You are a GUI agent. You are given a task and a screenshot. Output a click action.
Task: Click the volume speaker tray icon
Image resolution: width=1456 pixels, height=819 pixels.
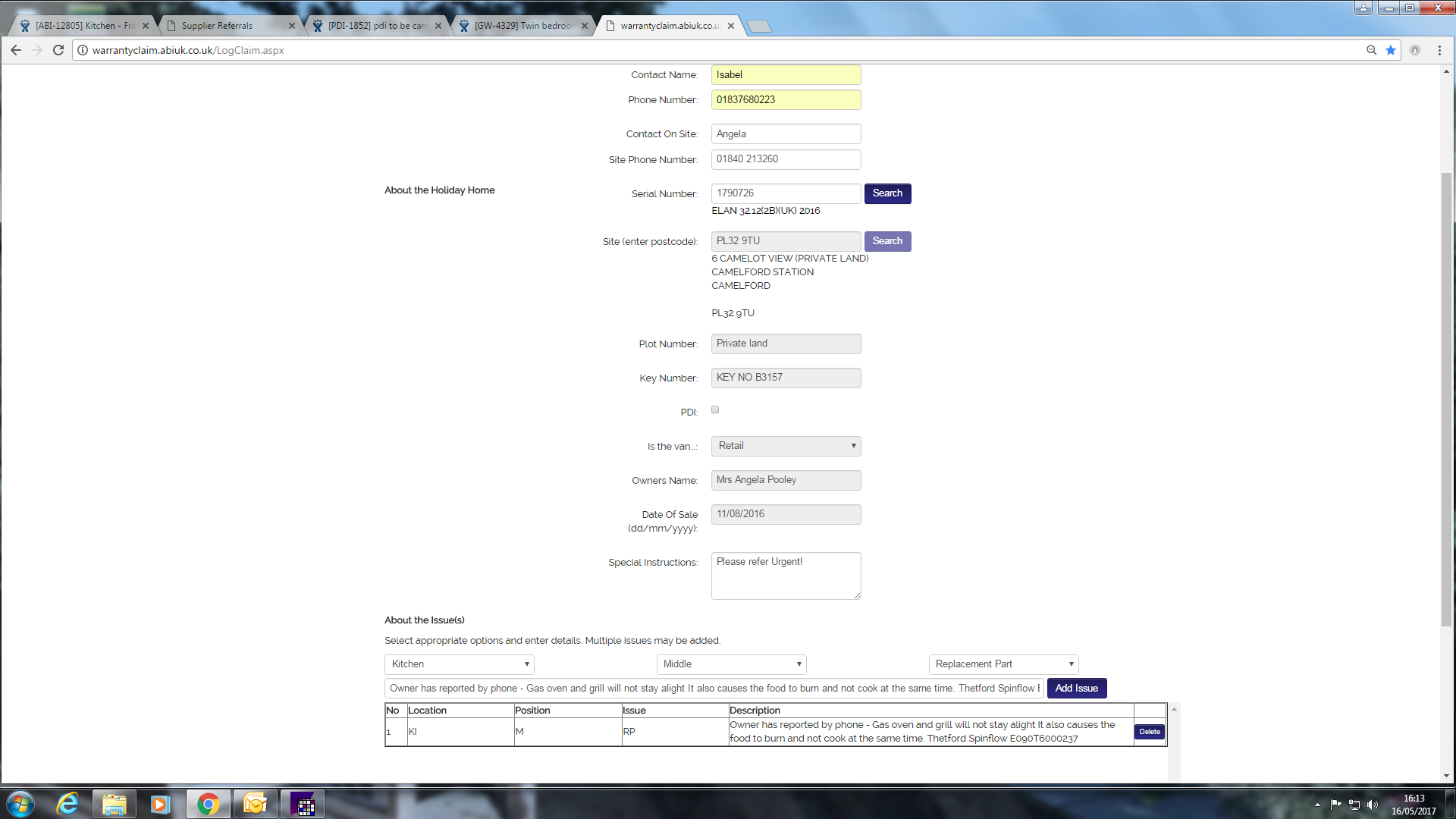[x=1373, y=805]
